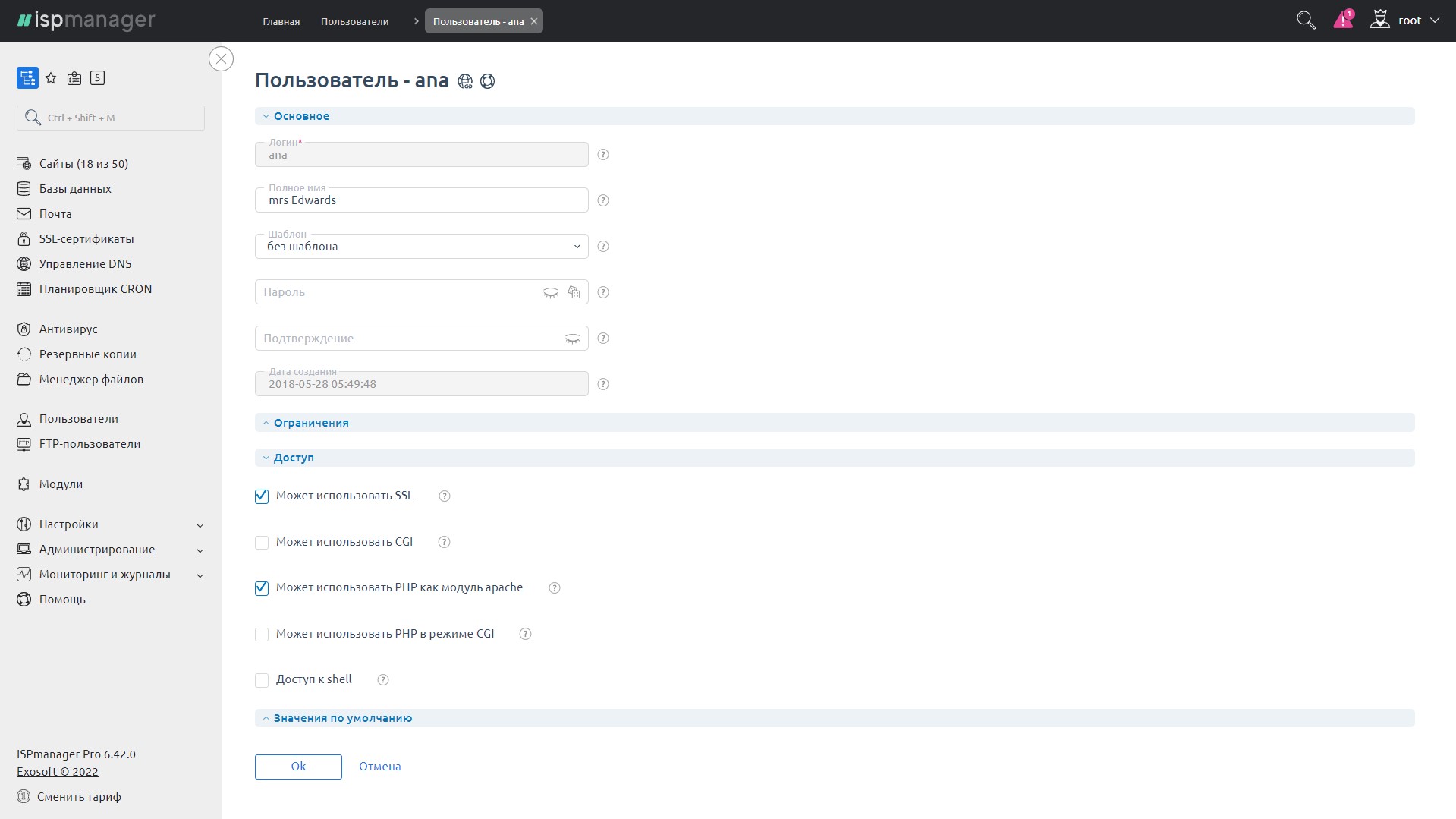Open the Шаблон dropdown
Viewport: 1456px width, 819px height.
tap(421, 247)
